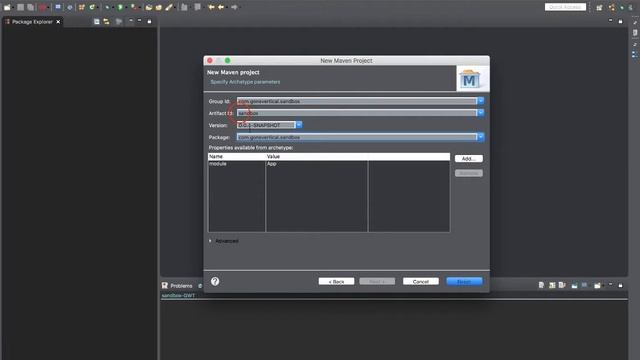Click the first yellow back arrow icon
Screen dimensions: 640x360
click(x=211, y=7)
